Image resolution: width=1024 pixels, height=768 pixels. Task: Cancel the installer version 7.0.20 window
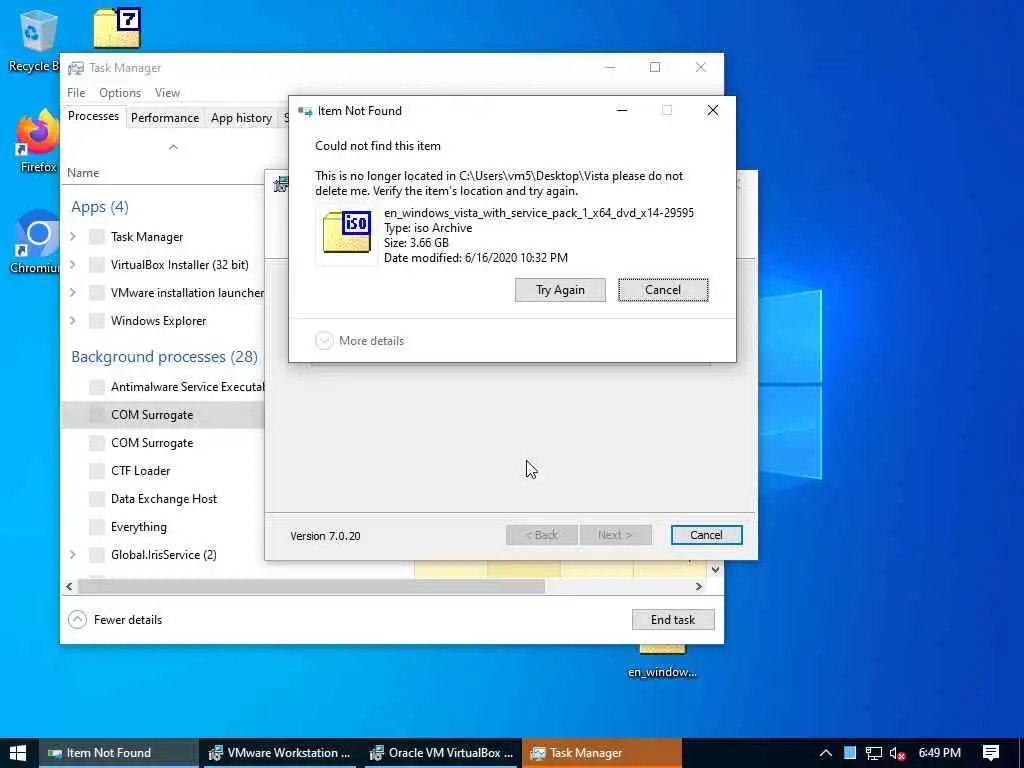[x=706, y=535]
